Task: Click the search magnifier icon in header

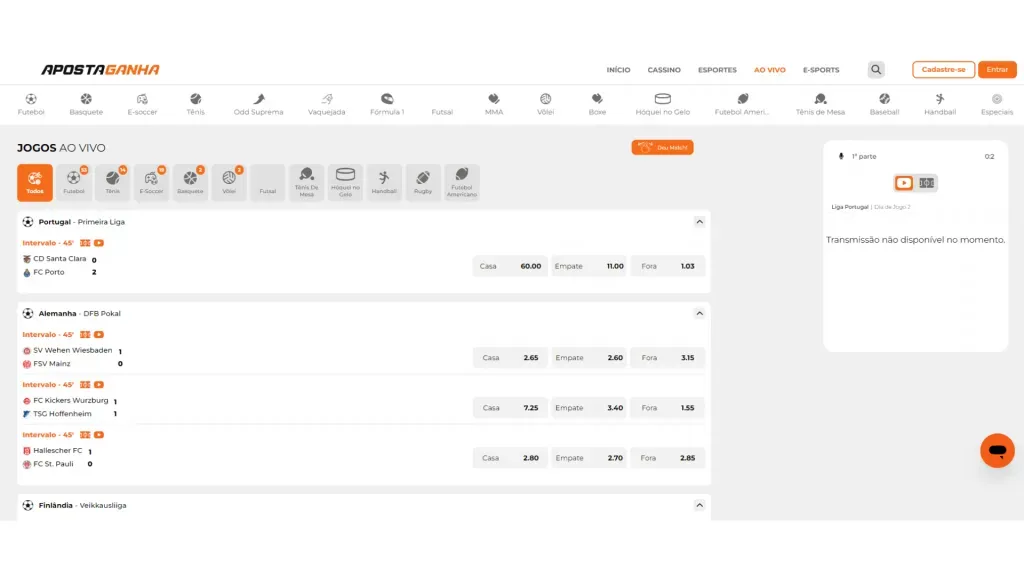Action: (876, 70)
